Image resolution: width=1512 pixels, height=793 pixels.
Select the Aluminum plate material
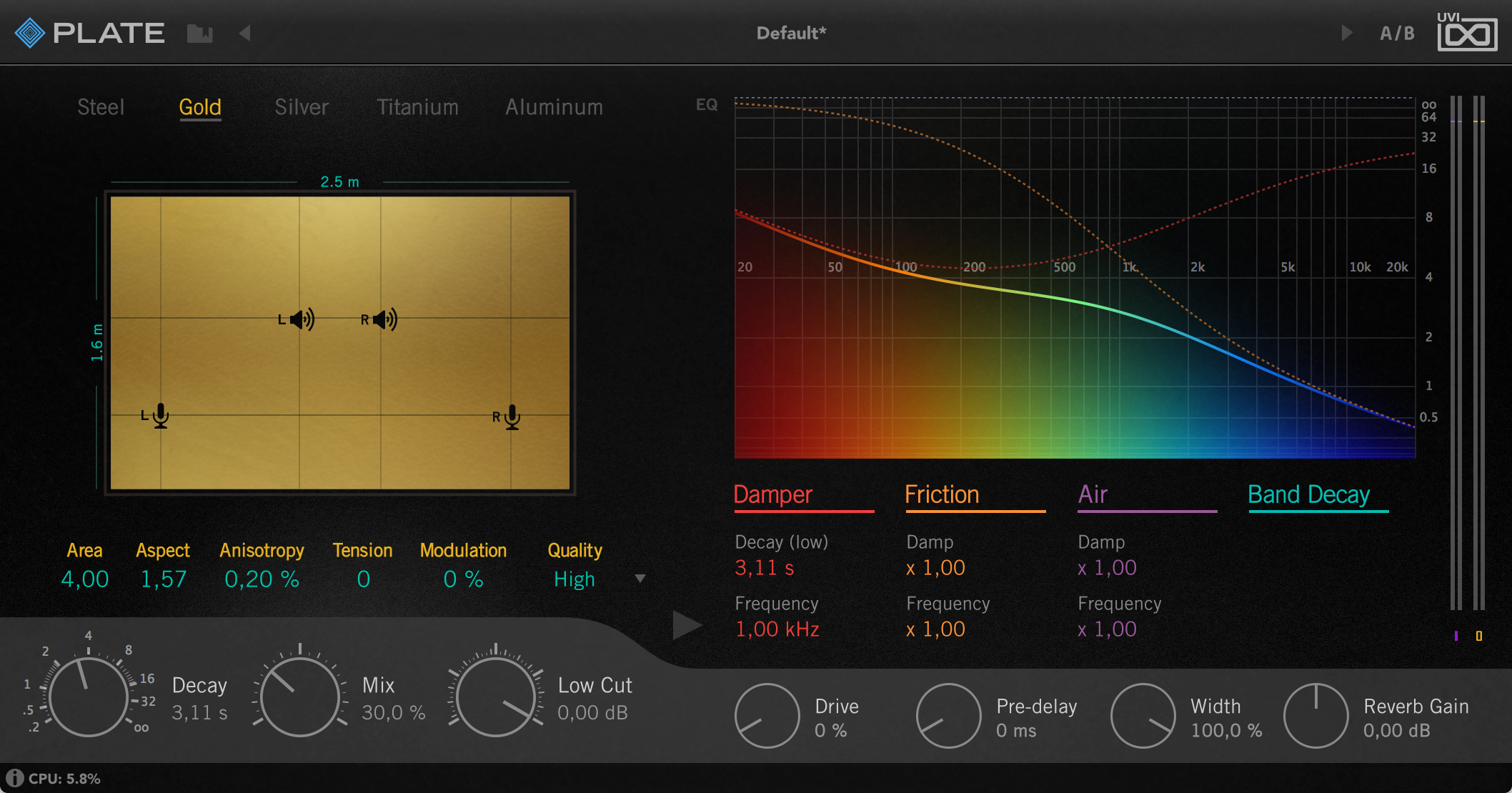coord(554,107)
